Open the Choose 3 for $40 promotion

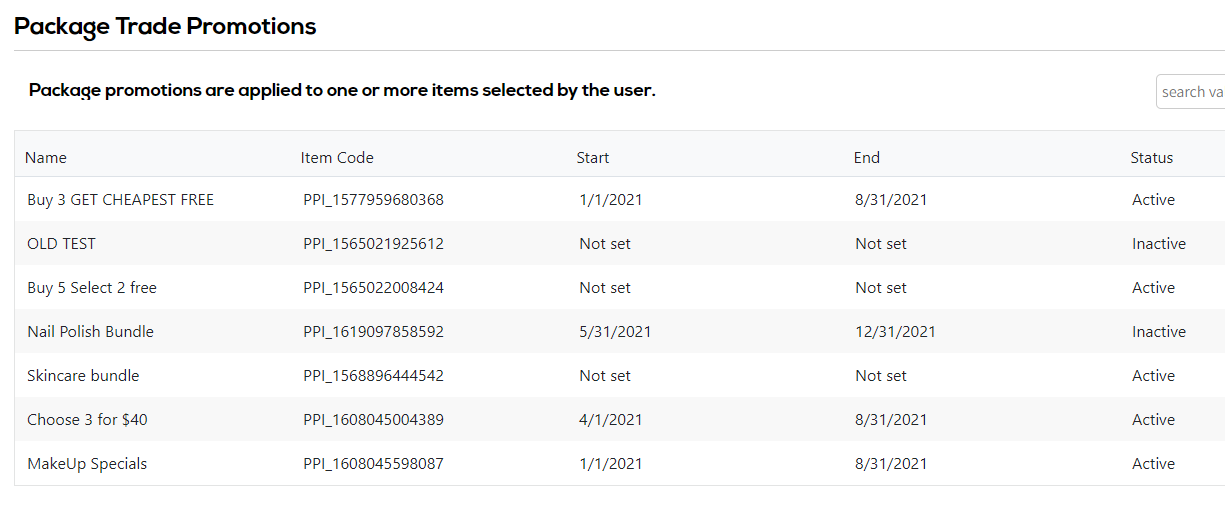[x=87, y=419]
